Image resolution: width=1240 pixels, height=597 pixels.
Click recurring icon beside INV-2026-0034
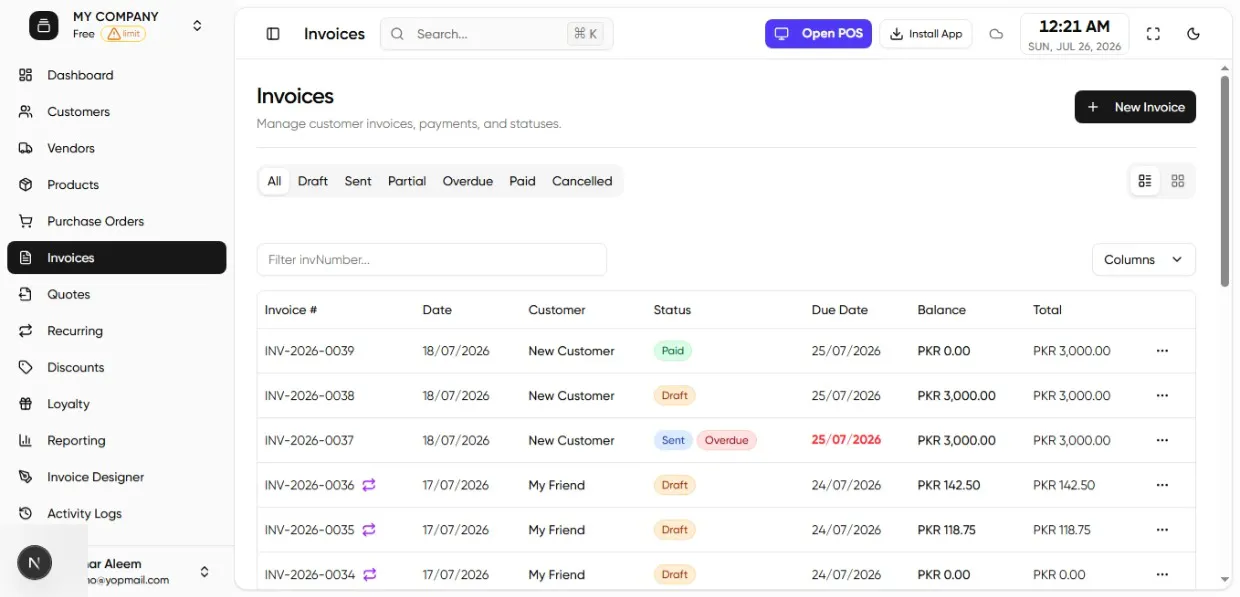369,575
